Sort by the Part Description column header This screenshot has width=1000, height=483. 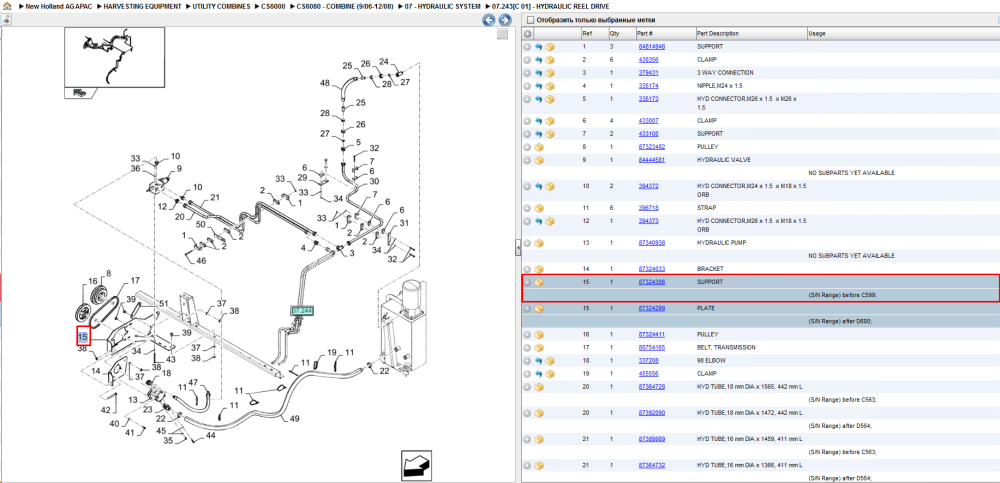point(751,33)
